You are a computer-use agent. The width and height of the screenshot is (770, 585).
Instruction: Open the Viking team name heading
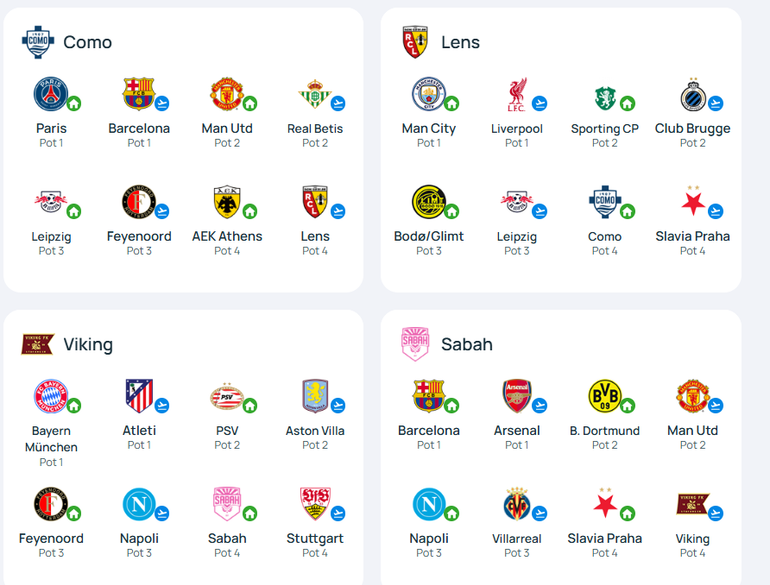click(88, 344)
